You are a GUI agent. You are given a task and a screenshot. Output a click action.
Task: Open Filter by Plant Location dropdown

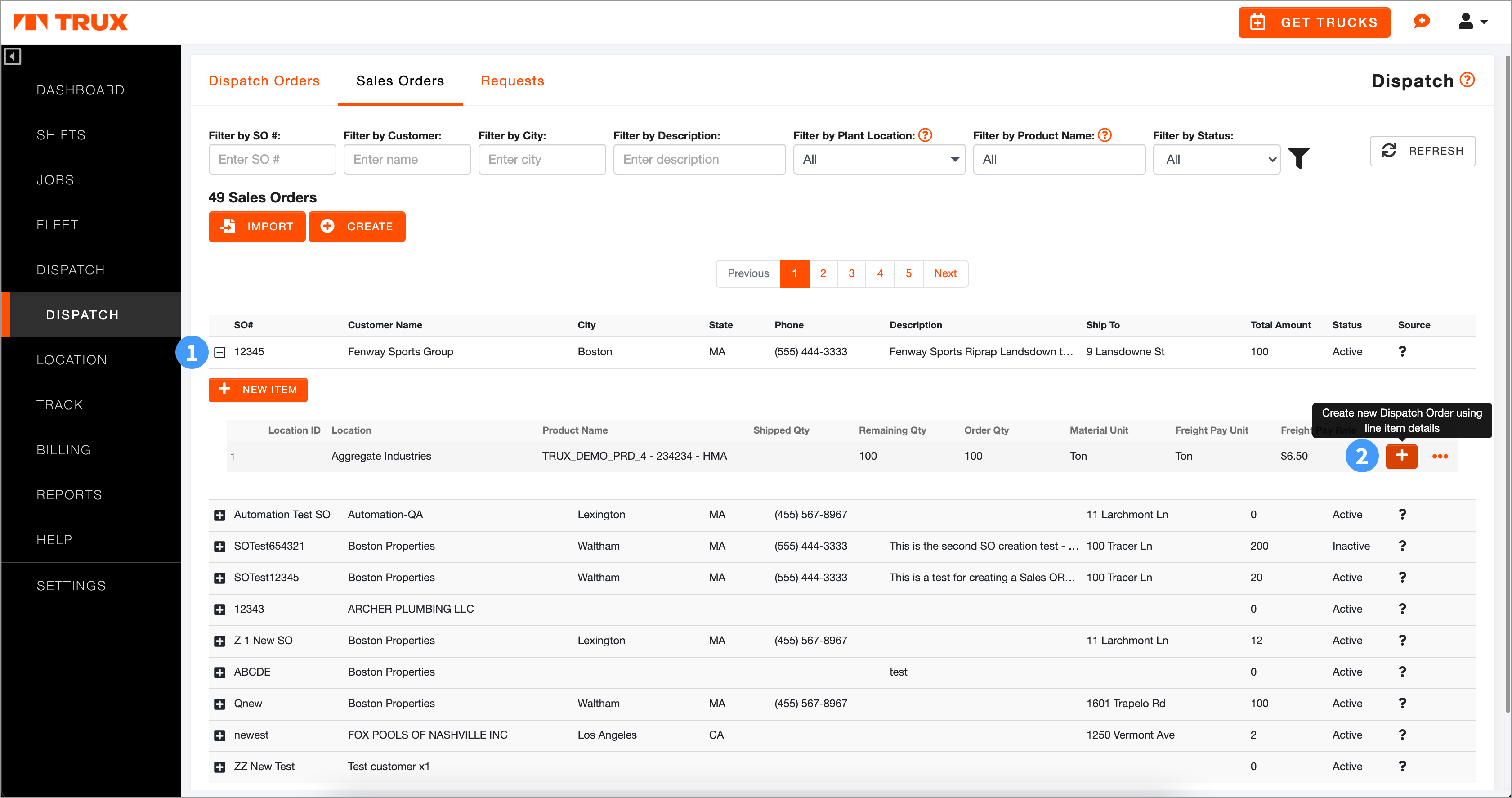tap(879, 159)
